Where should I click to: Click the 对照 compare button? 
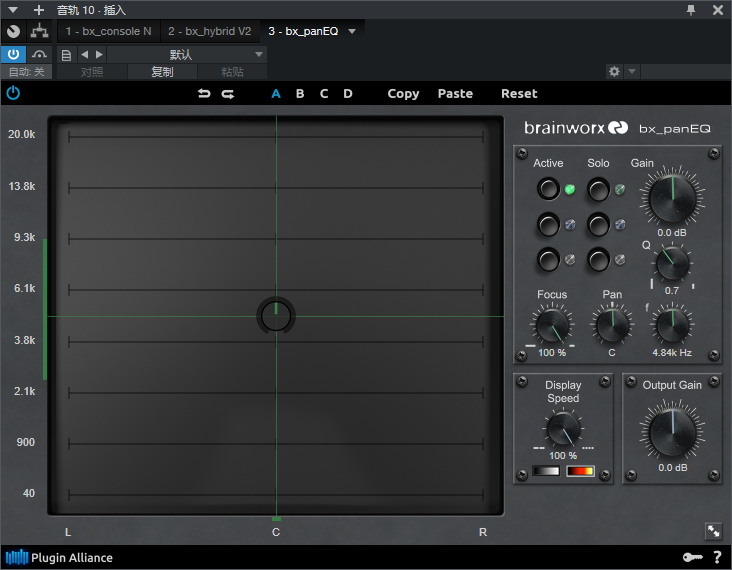tap(92, 72)
